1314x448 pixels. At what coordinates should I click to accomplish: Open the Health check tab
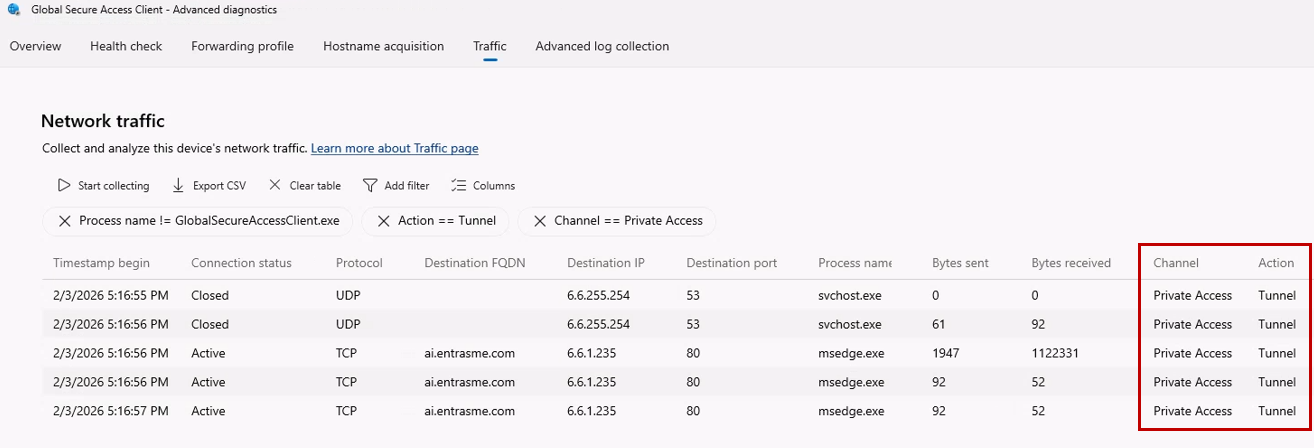(126, 46)
